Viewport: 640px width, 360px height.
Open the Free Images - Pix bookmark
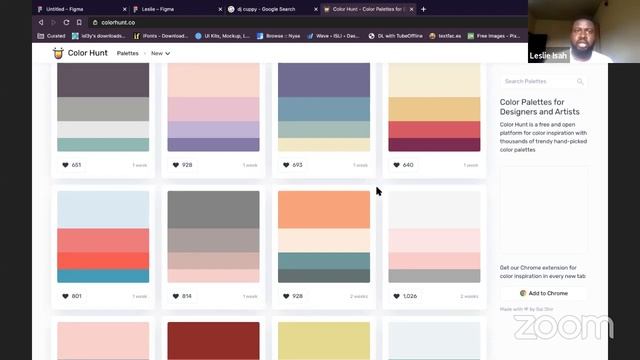pyautogui.click(x=494, y=36)
